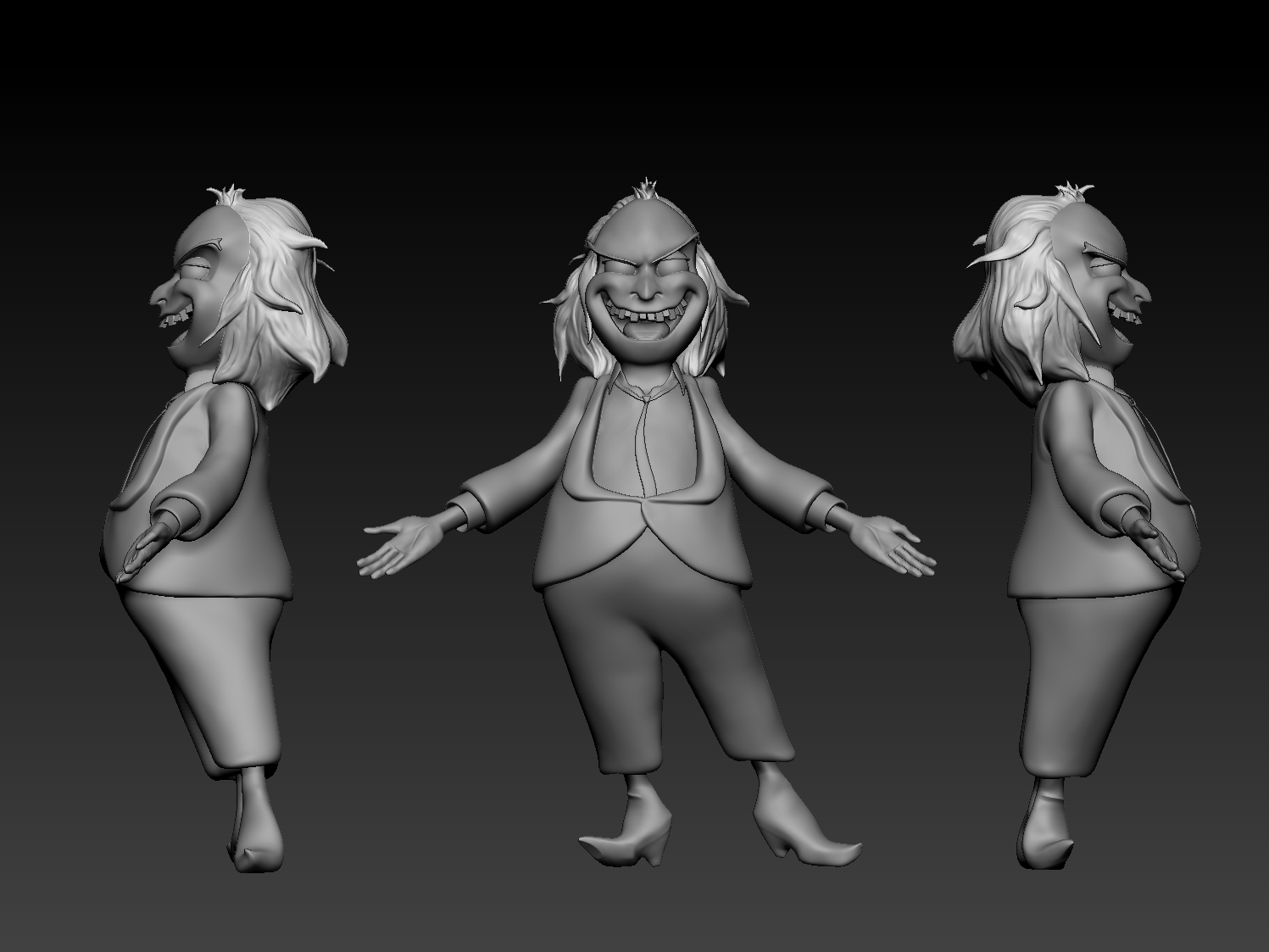Click the hair tuft atop the center head

pos(646,187)
